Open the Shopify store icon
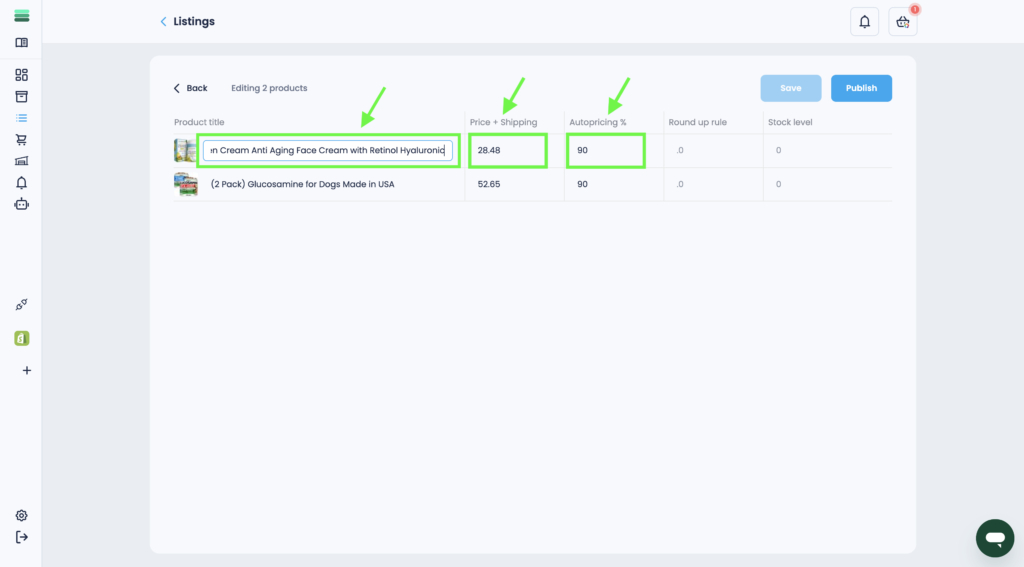 coord(21,338)
